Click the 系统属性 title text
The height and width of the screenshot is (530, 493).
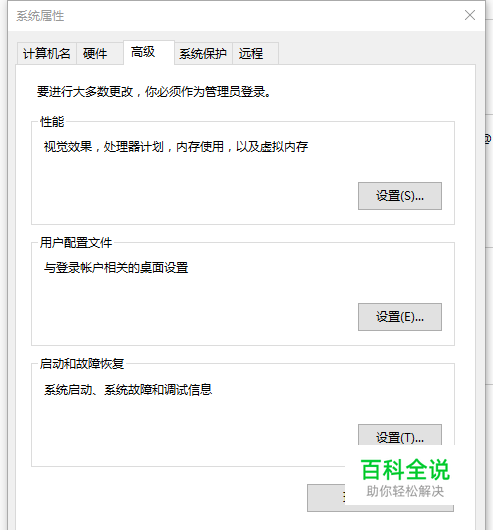40,16
